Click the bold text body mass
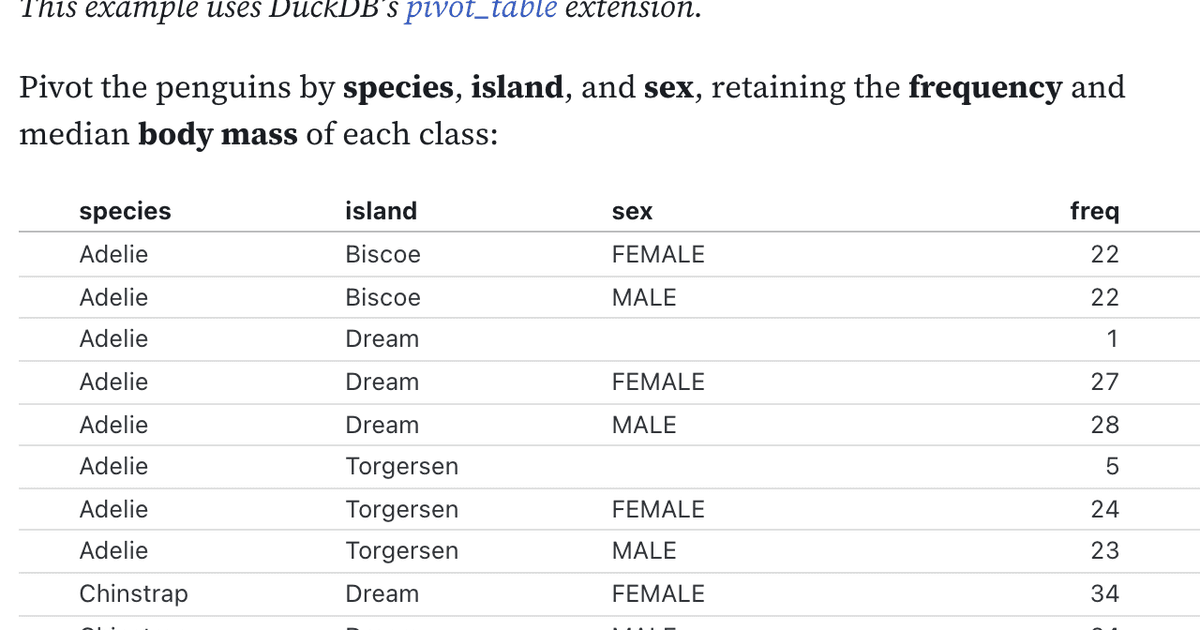Viewport: 1200px width, 630px height. coord(218,134)
